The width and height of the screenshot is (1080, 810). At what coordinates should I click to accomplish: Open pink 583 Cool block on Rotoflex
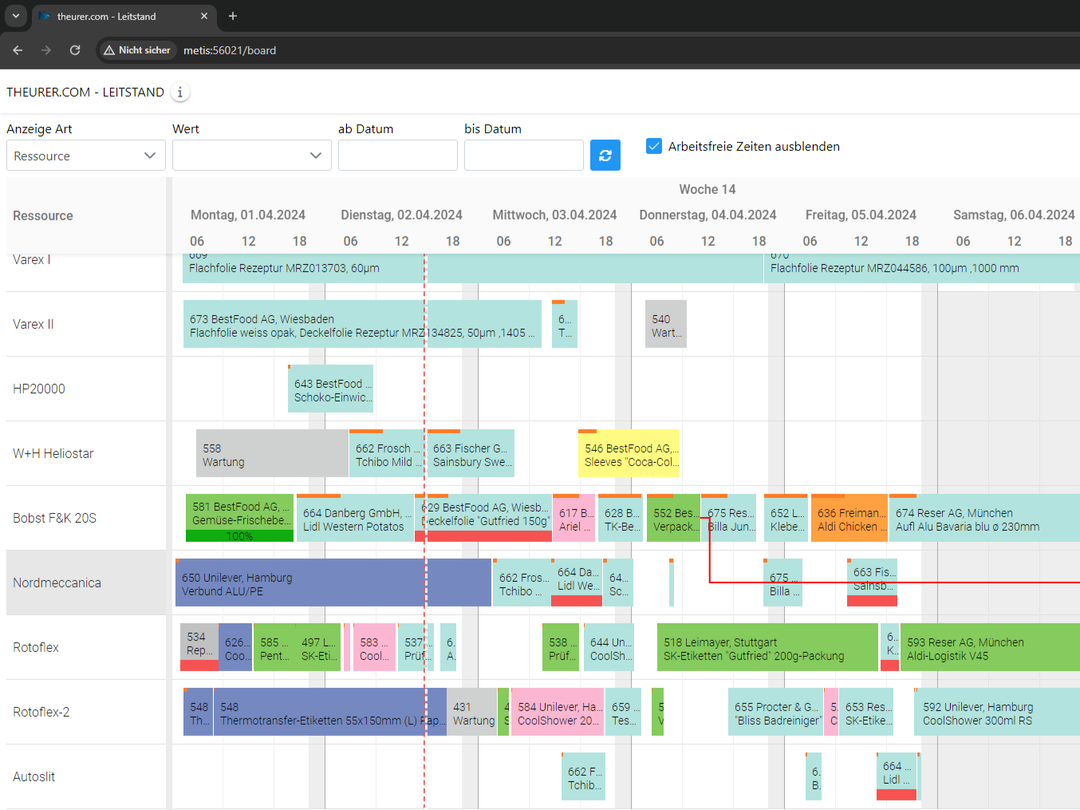pos(373,647)
